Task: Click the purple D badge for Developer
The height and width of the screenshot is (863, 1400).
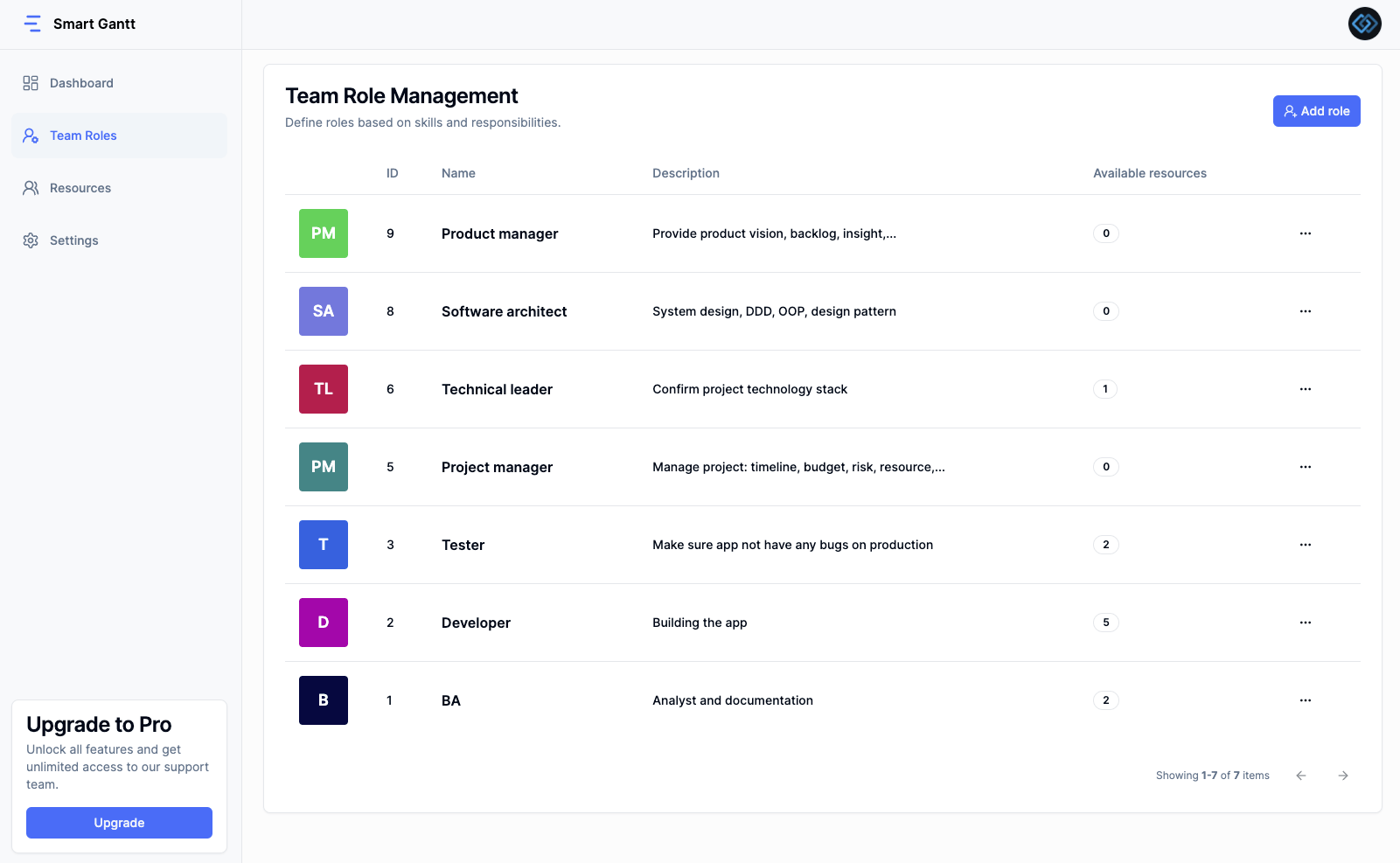Action: click(x=324, y=623)
